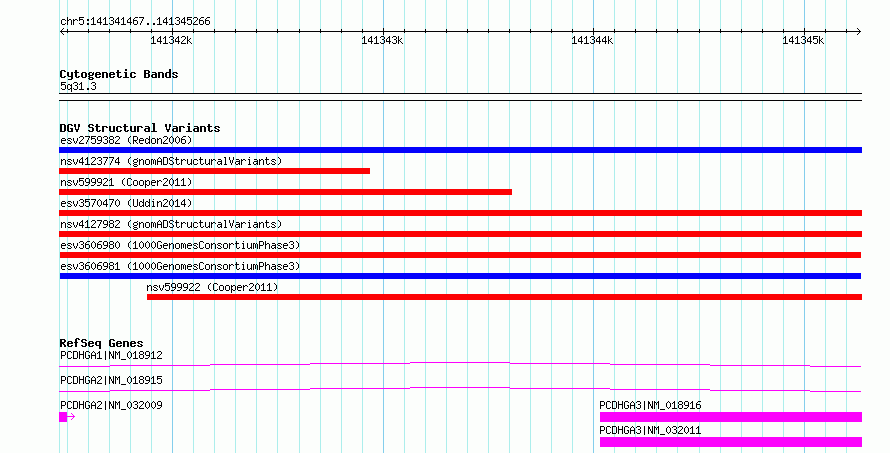Click the 141343k ruler tick label
This screenshot has width=890, height=453.
[382, 40]
